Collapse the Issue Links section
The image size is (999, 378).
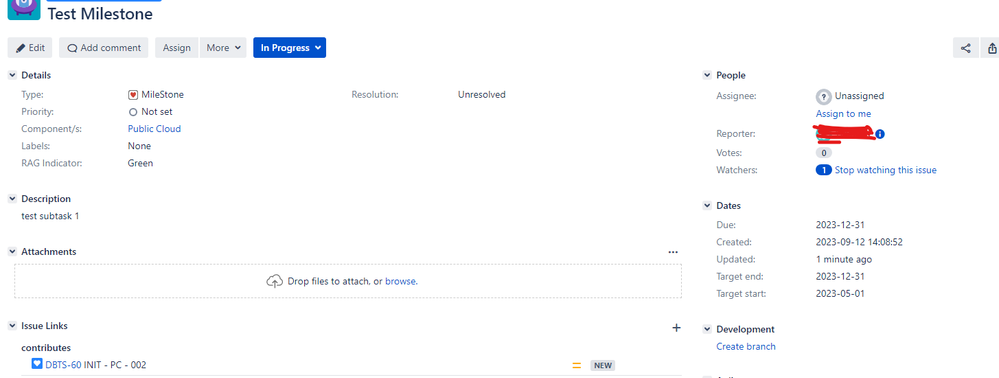point(12,326)
